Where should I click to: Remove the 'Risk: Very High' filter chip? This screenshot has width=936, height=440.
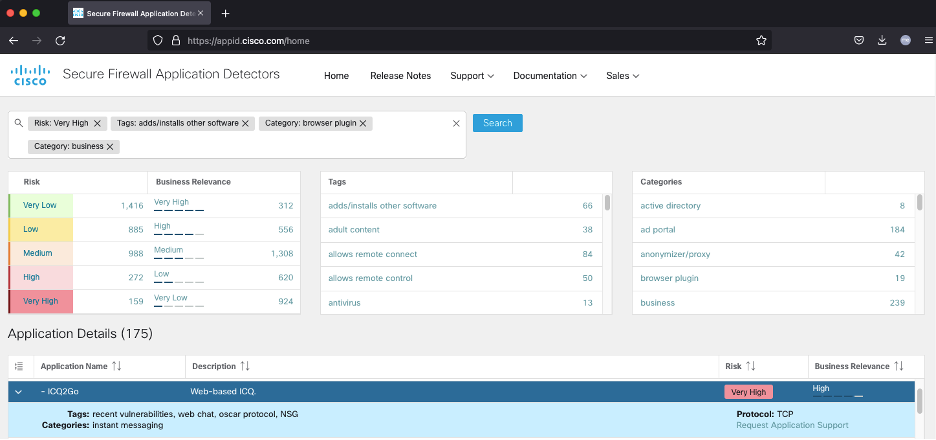[97, 124]
